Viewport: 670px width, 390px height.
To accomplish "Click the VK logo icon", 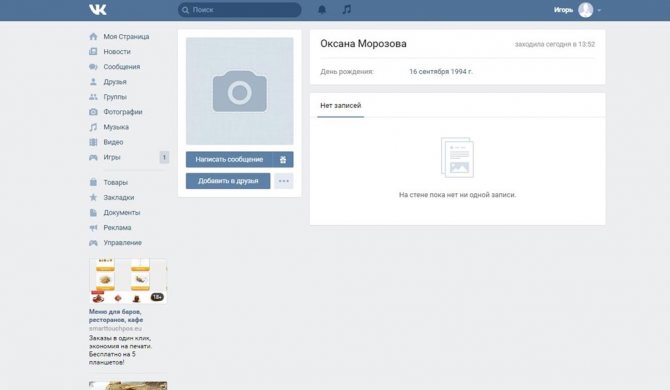I will 97,9.
